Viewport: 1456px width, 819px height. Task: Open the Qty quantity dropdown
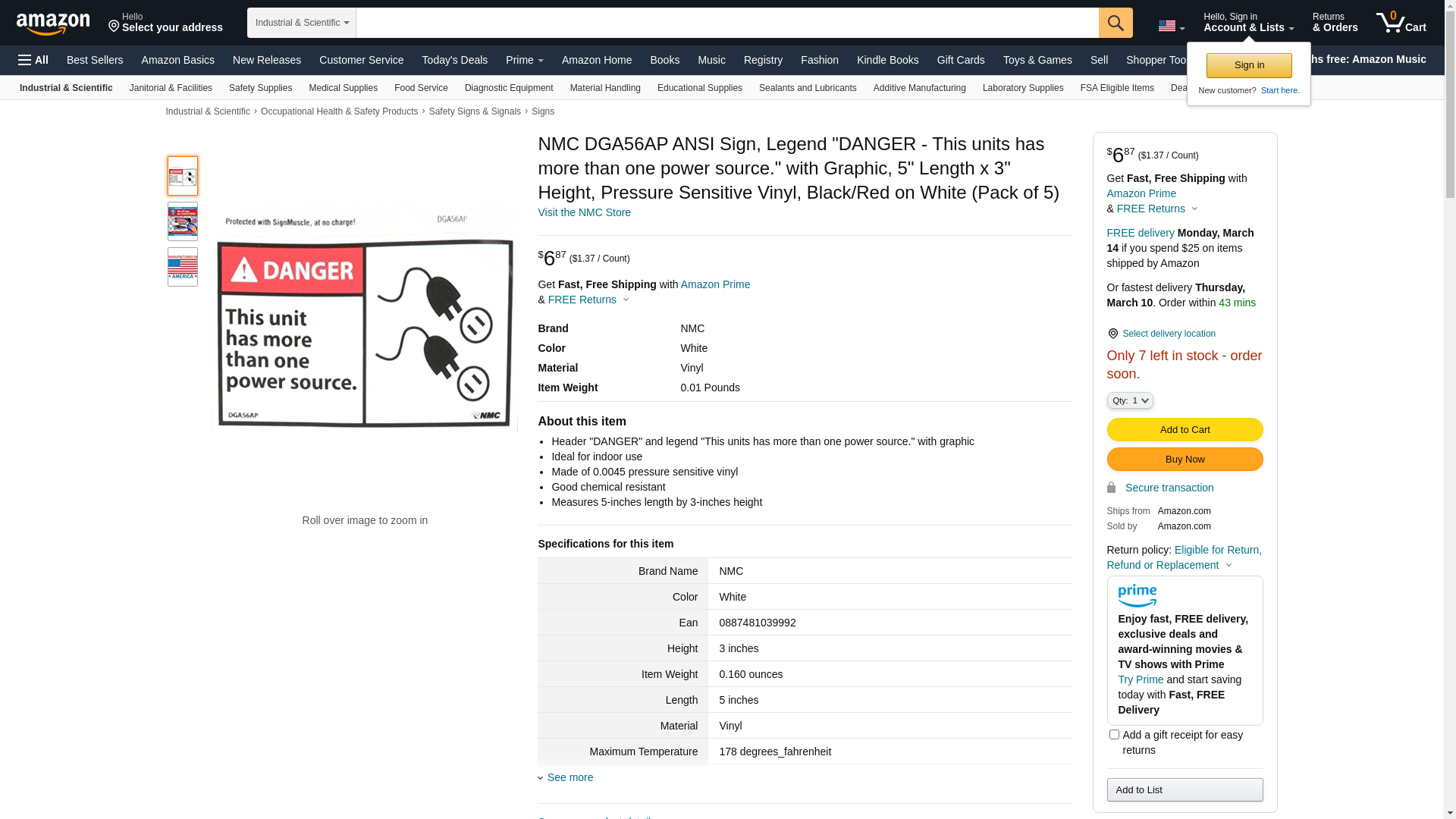pos(1130,400)
